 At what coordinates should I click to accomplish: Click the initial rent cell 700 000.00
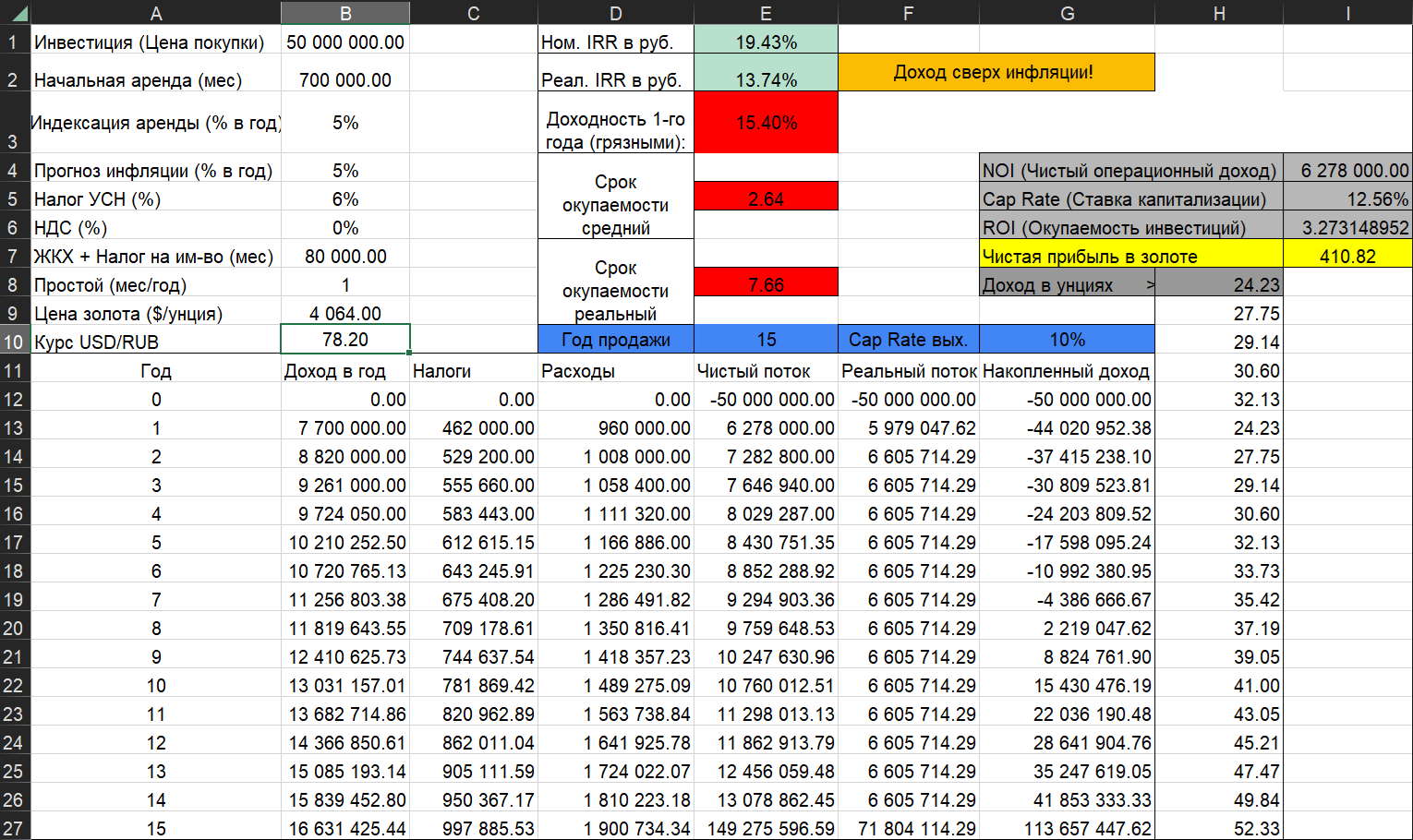(345, 79)
